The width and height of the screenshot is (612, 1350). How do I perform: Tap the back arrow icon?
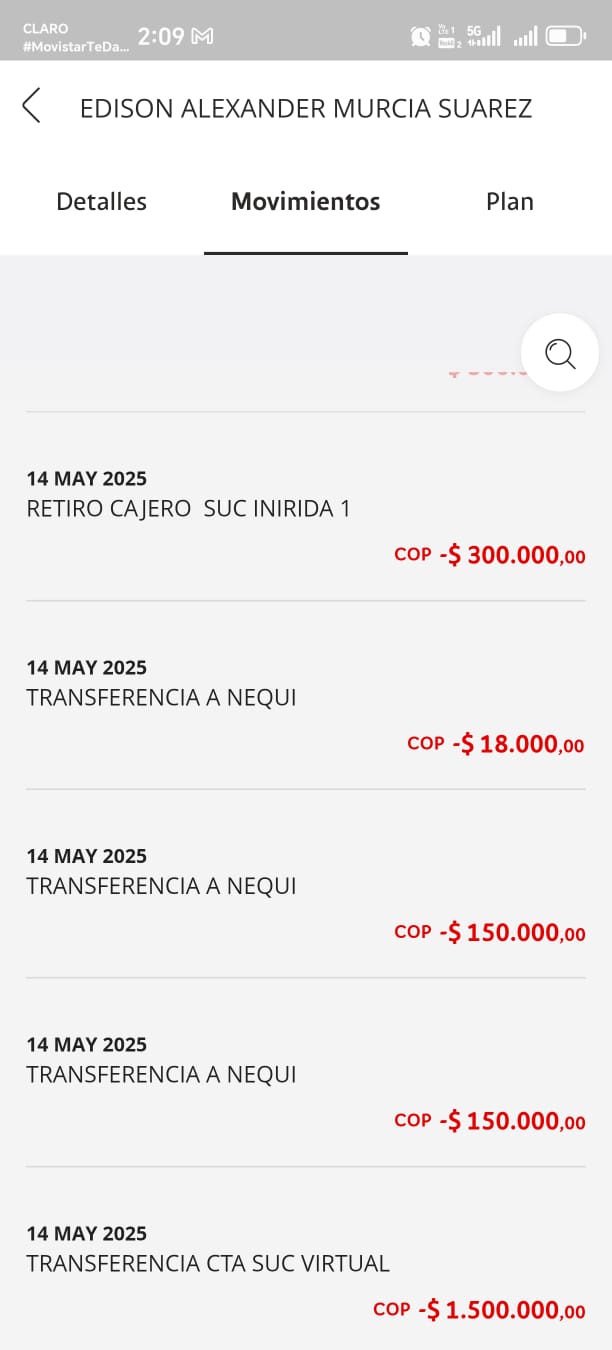point(32,106)
